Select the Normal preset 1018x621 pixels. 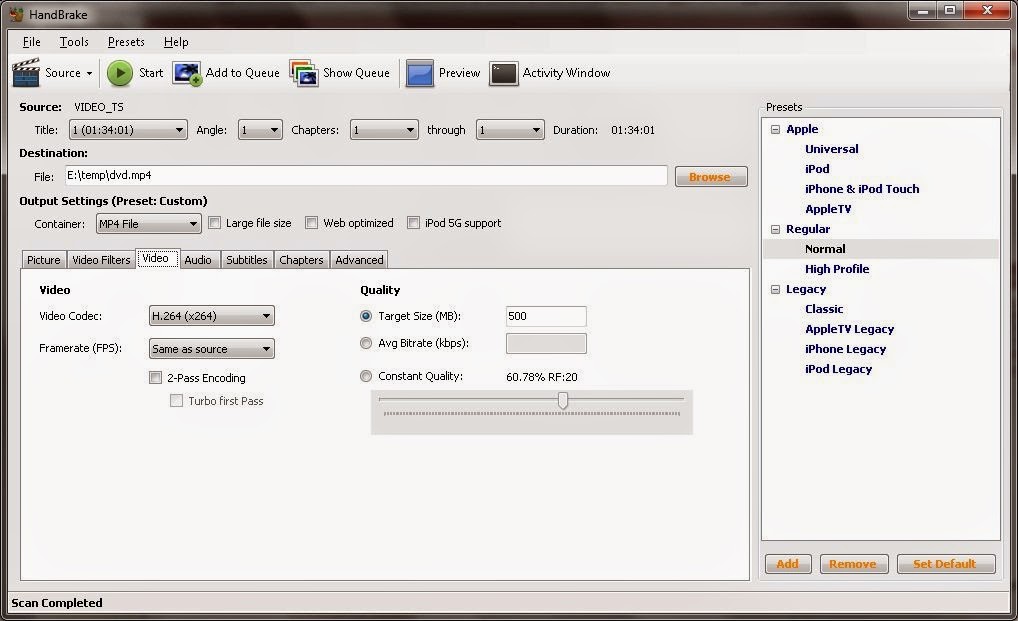click(x=825, y=249)
